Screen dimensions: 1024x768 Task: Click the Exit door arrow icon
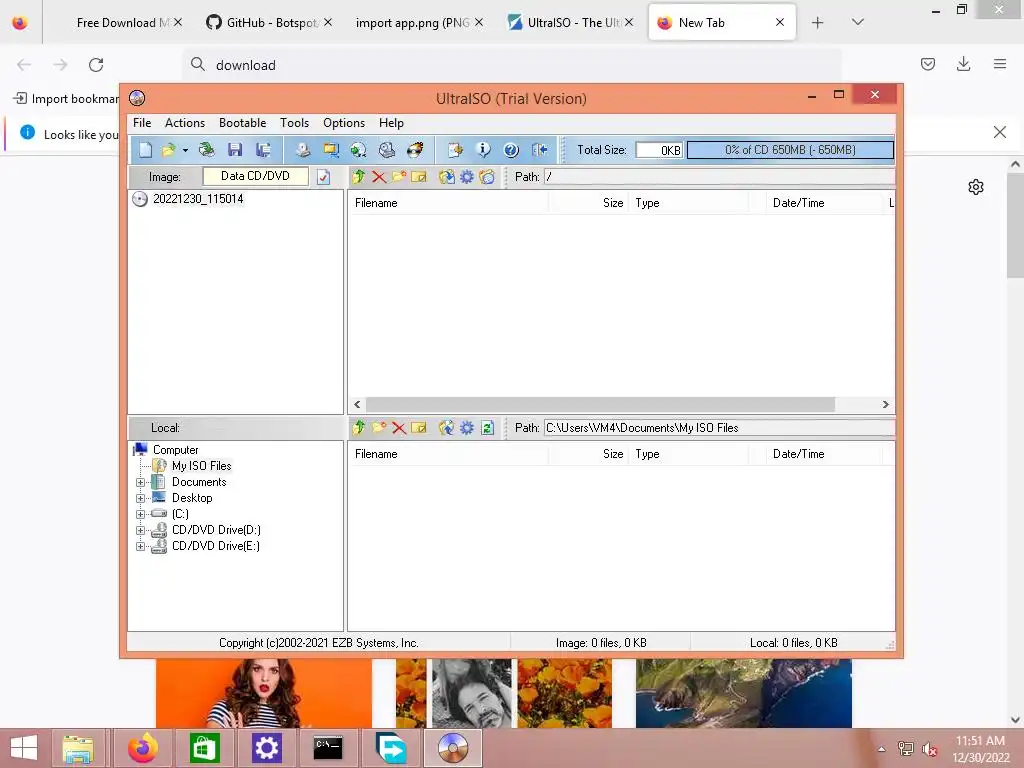click(x=539, y=150)
